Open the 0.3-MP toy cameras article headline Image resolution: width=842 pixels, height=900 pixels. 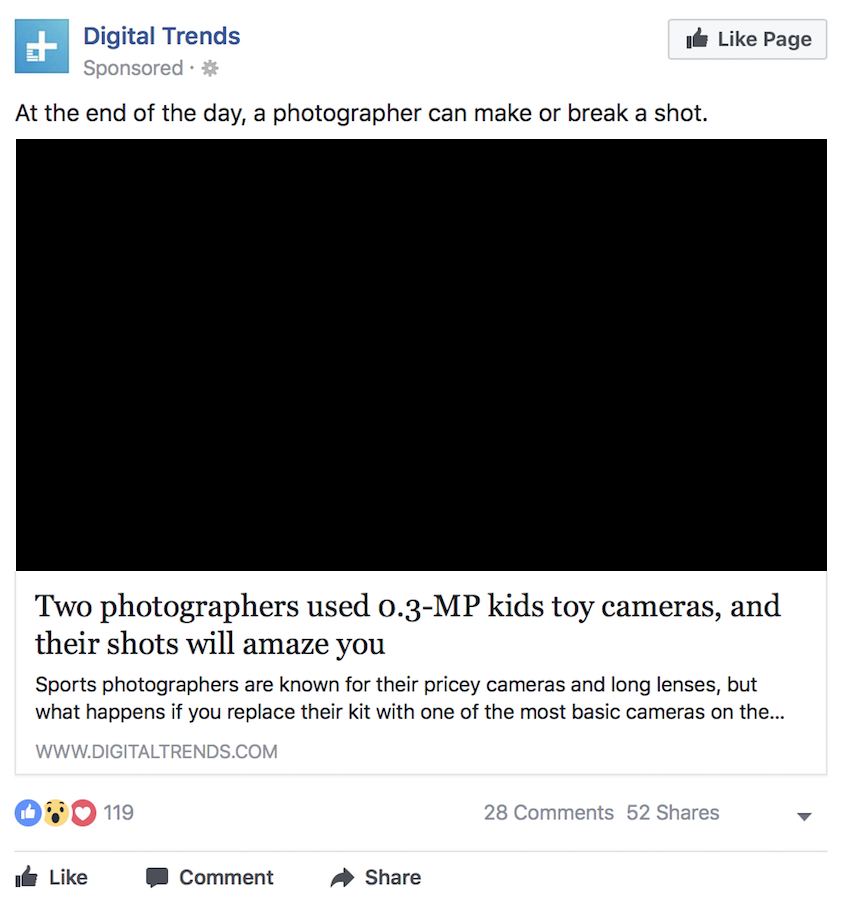click(x=408, y=624)
